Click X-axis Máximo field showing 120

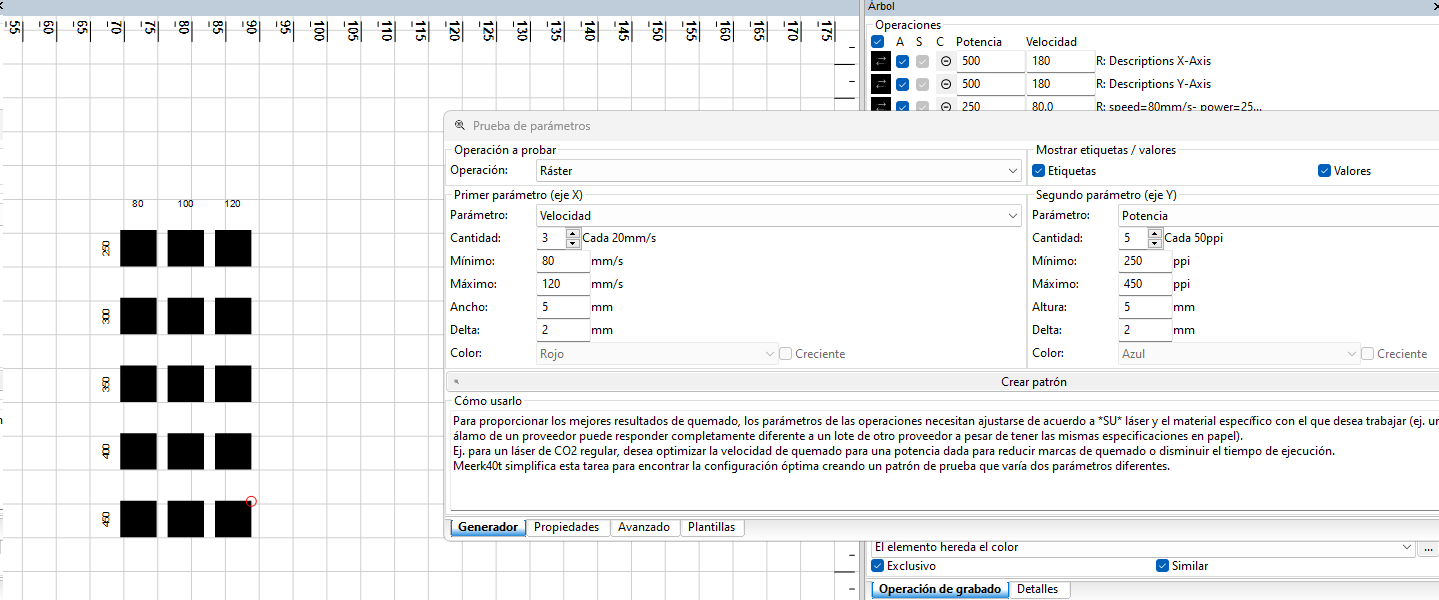click(563, 284)
